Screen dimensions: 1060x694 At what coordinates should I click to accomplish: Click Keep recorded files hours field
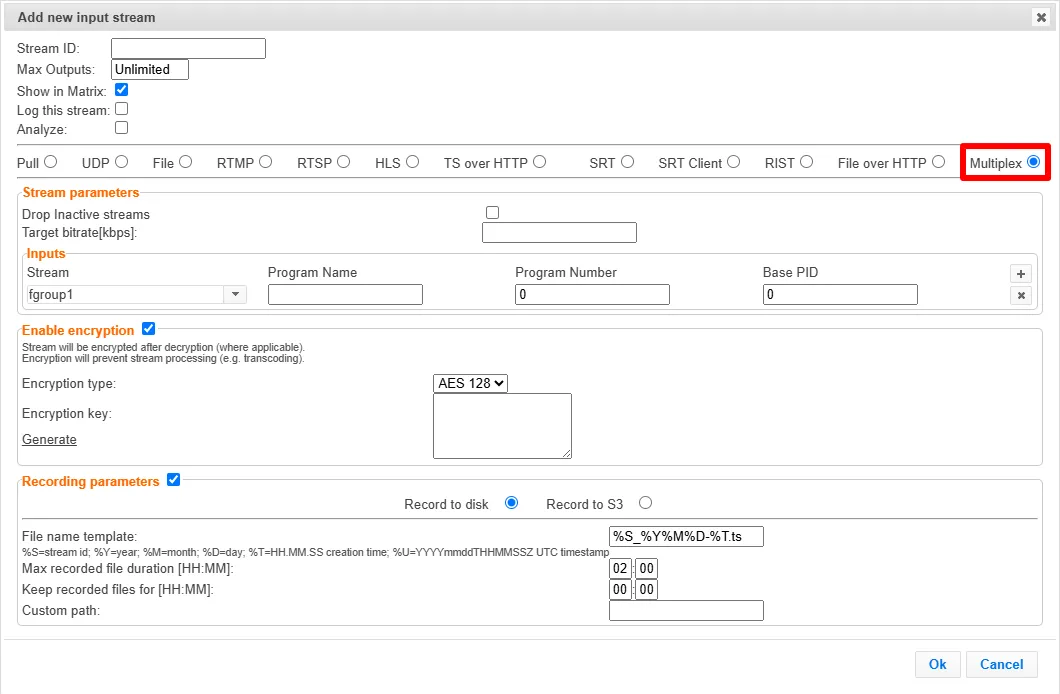click(x=621, y=589)
